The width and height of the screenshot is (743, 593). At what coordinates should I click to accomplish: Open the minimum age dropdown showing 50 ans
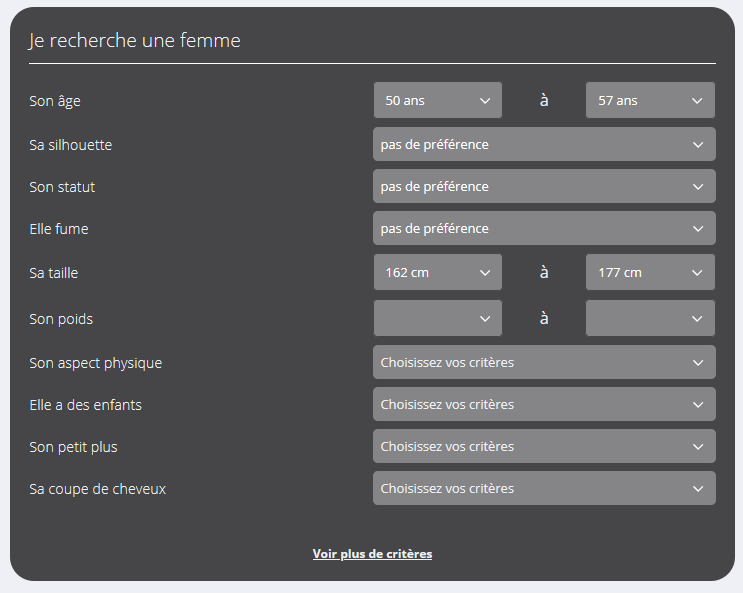pyautogui.click(x=437, y=101)
